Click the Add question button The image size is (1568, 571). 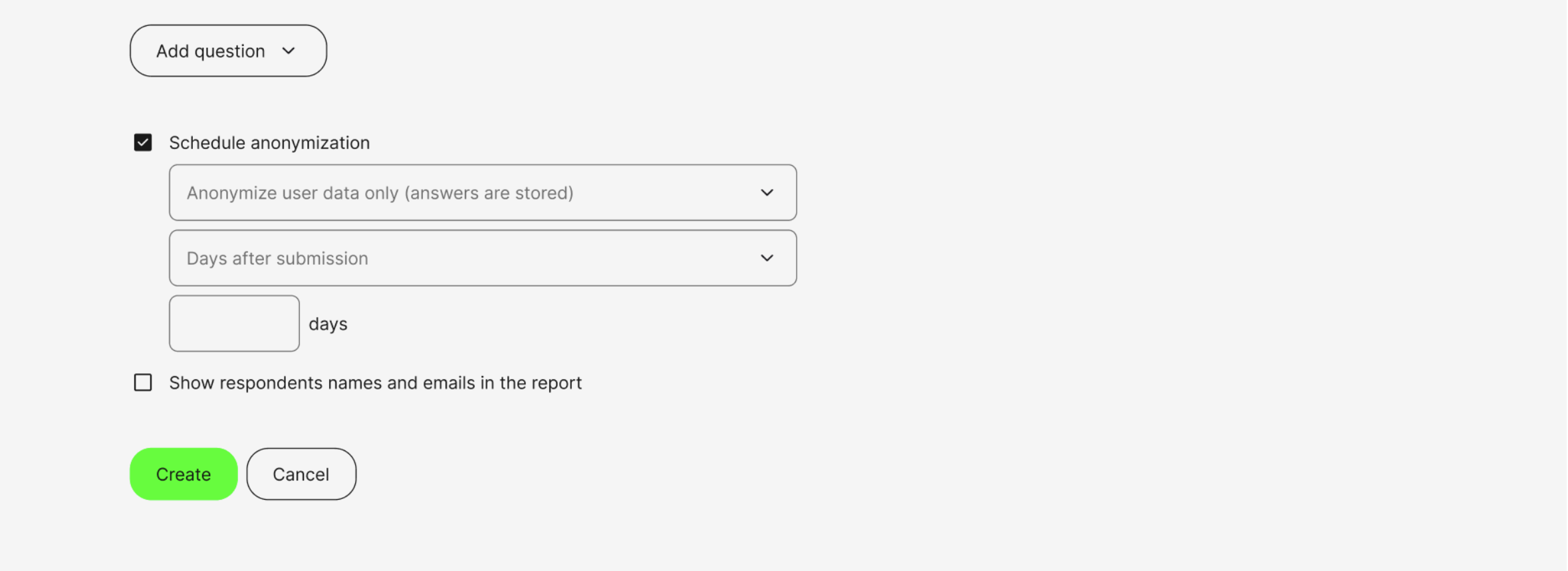228,51
